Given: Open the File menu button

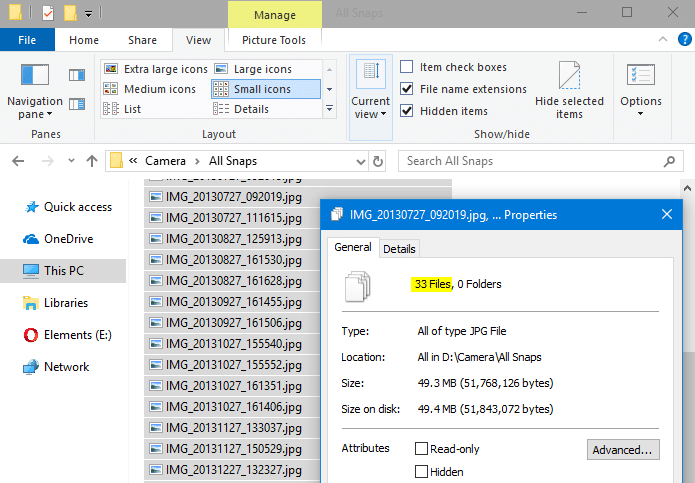Looking at the screenshot, I should pos(27,40).
